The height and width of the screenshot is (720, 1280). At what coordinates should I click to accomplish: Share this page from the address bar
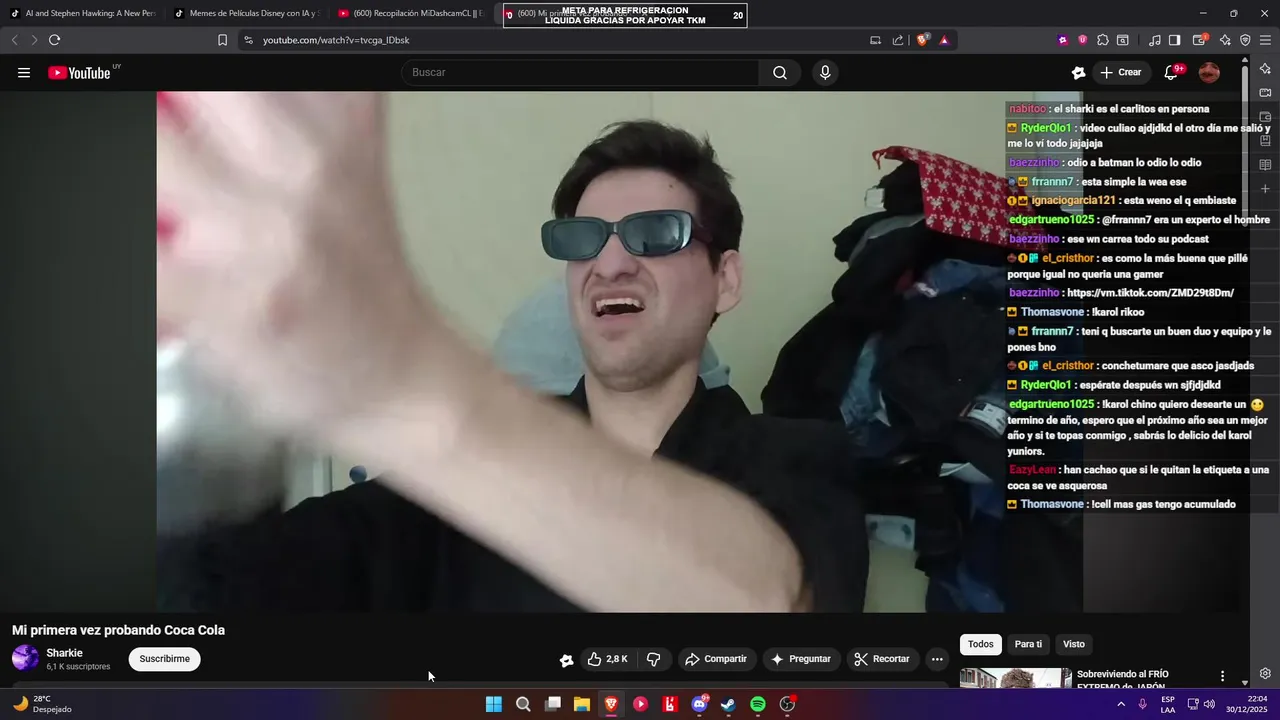tap(898, 40)
